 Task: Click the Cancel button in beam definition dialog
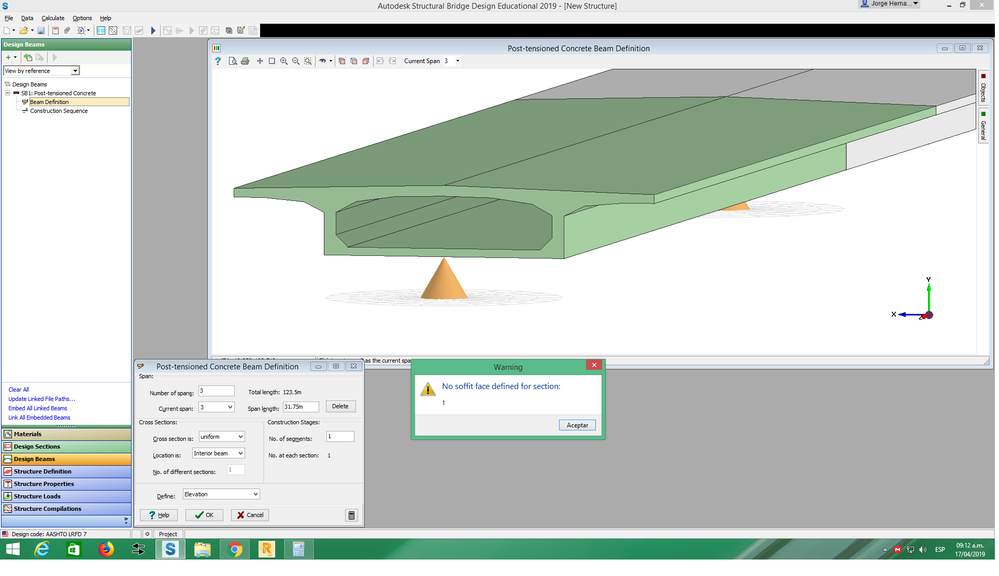(x=250, y=515)
